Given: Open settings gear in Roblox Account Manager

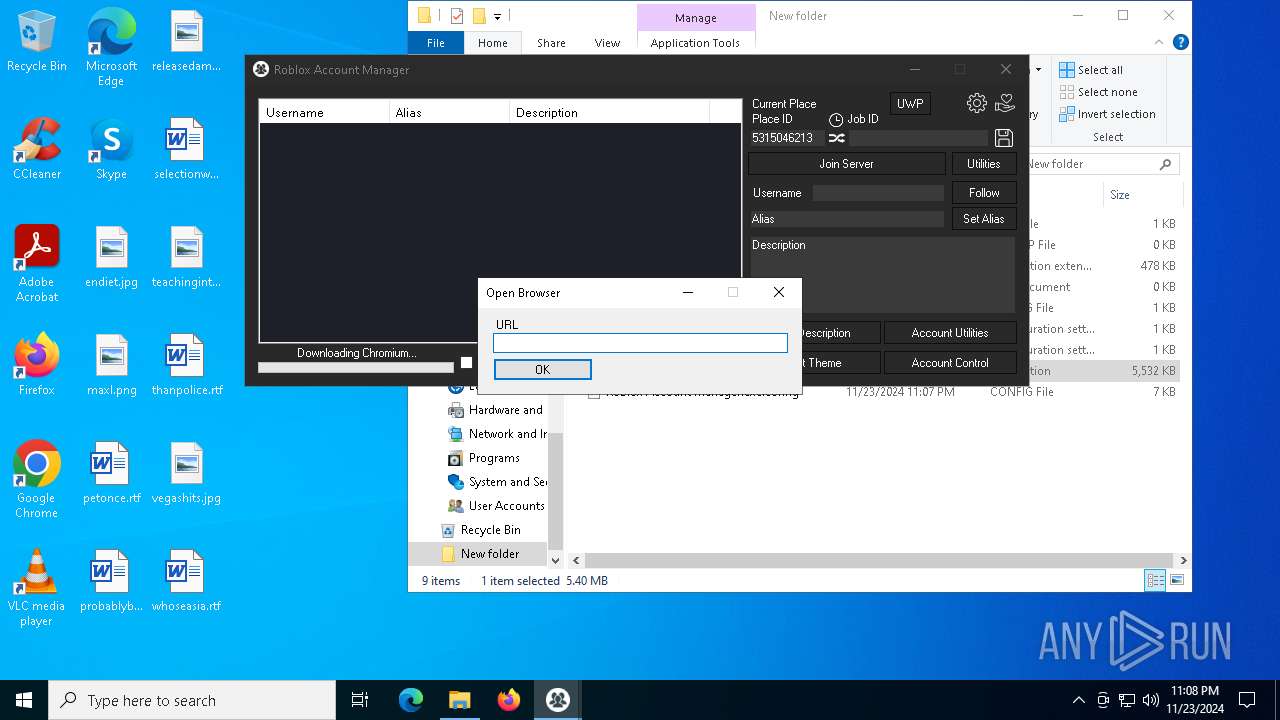Looking at the screenshot, I should point(977,103).
